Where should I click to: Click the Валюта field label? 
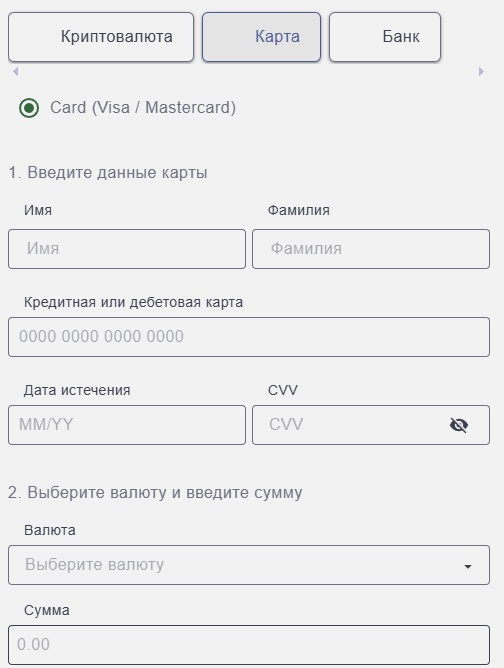(50, 530)
